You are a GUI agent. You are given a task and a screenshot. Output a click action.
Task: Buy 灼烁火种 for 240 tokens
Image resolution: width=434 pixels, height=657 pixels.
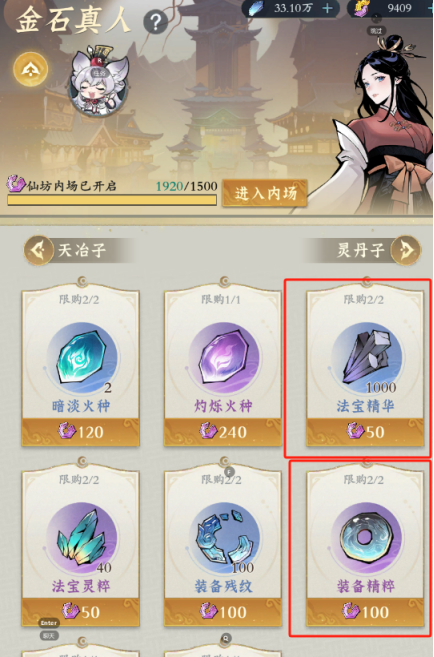point(223,432)
